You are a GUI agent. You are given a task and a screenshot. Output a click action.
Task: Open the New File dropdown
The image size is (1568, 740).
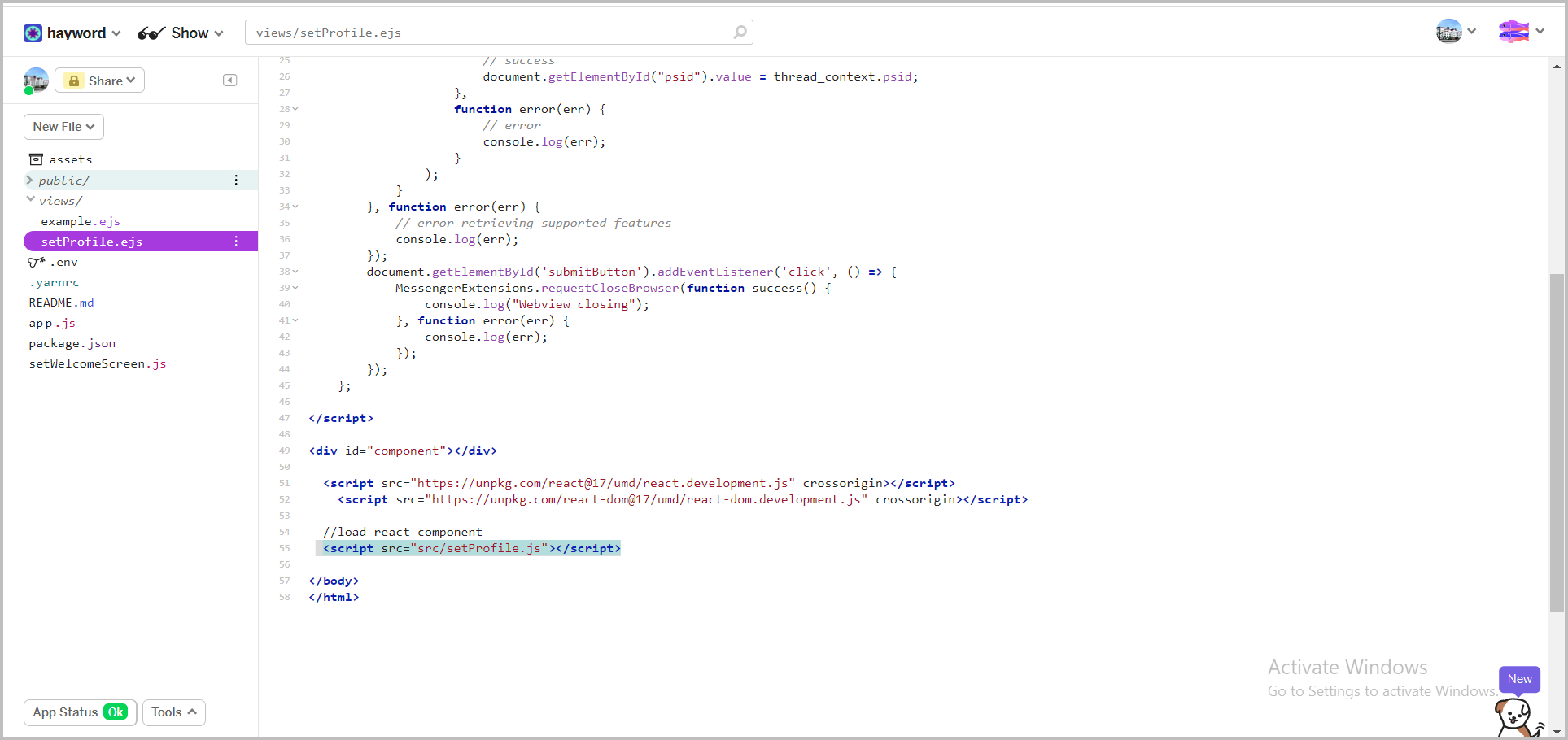click(63, 127)
